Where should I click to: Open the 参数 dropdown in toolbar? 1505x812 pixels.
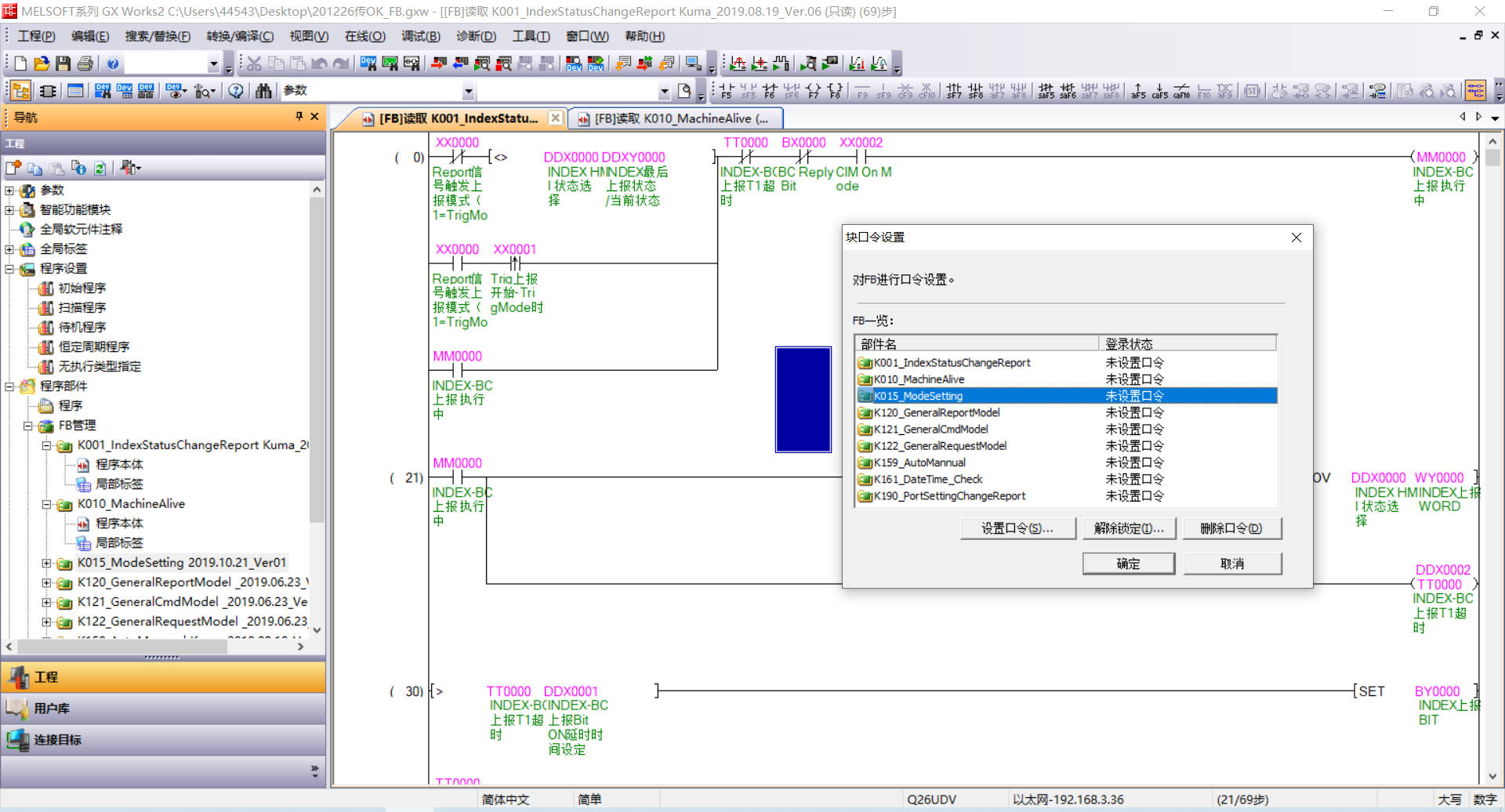pyautogui.click(x=468, y=91)
